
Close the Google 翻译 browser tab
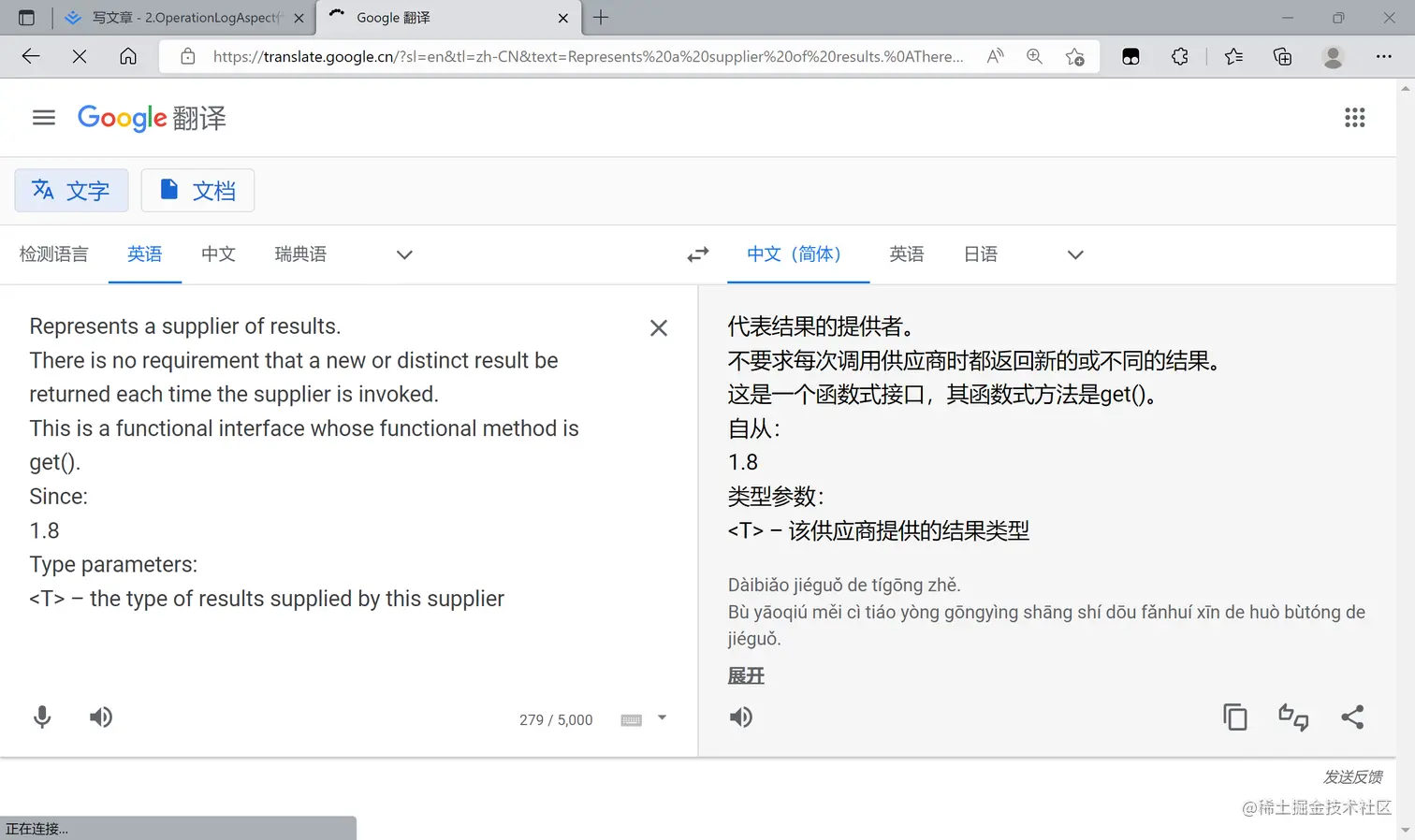[563, 18]
